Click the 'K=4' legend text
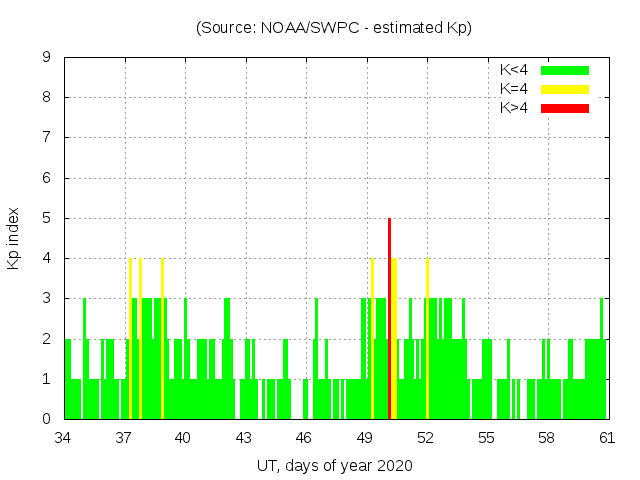 [x=514, y=89]
